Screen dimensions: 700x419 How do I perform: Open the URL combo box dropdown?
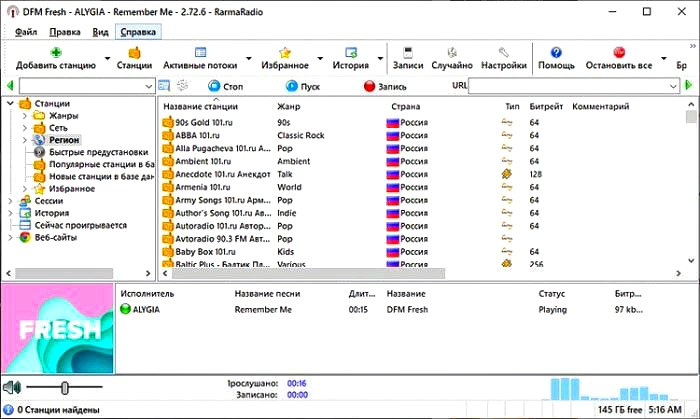click(x=674, y=86)
